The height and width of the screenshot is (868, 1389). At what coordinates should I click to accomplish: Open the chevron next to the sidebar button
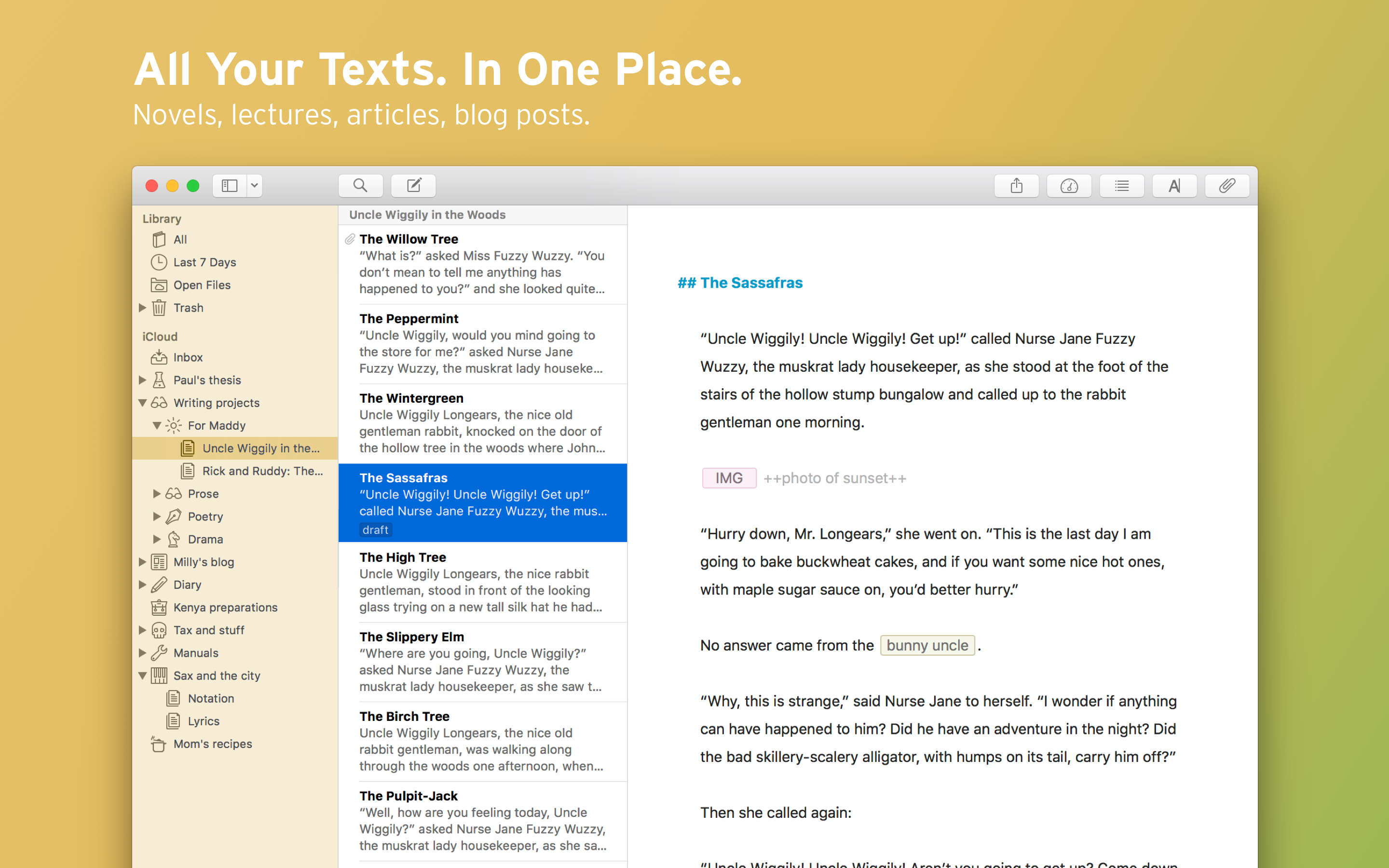click(254, 186)
